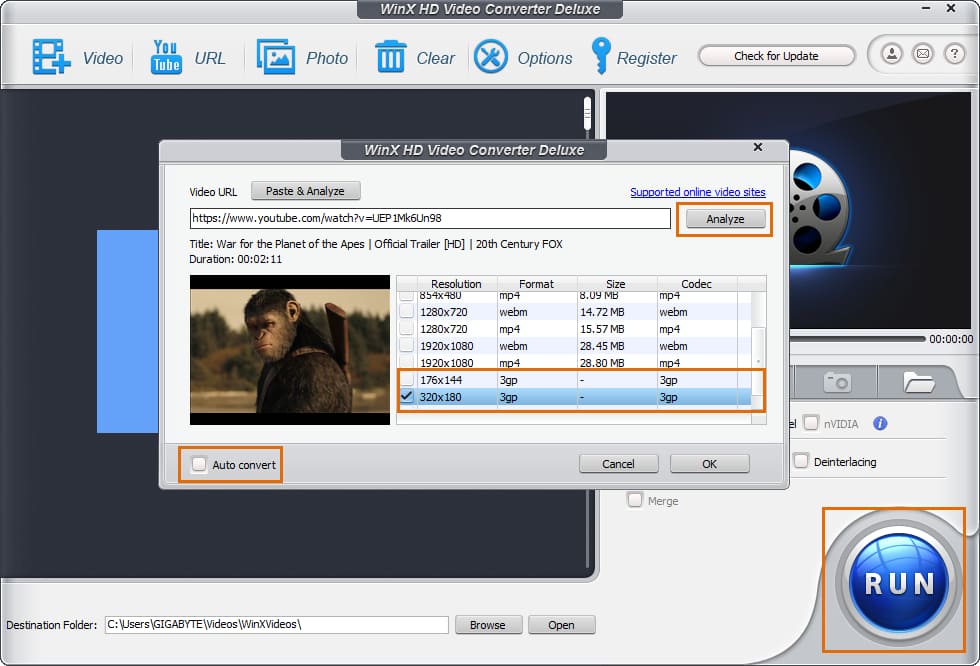Click the Register key icon

[x=601, y=56]
